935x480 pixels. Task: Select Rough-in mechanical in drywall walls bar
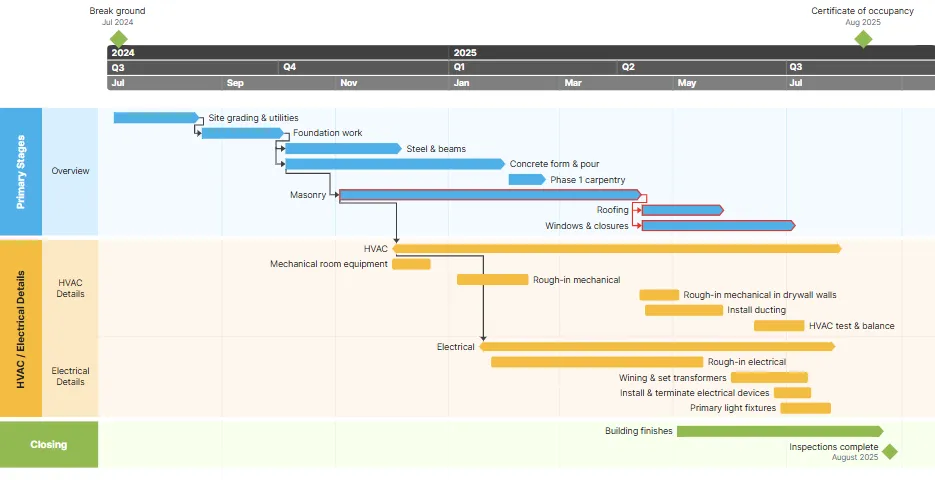(659, 295)
